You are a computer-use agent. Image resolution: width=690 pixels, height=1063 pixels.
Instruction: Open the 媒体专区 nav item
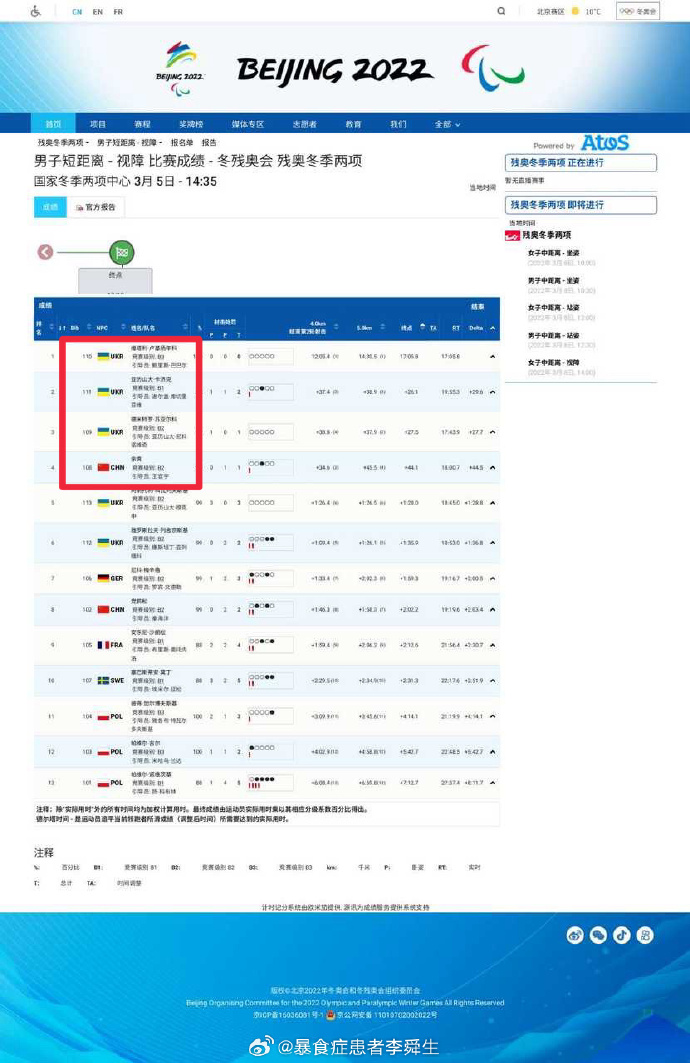click(247, 124)
